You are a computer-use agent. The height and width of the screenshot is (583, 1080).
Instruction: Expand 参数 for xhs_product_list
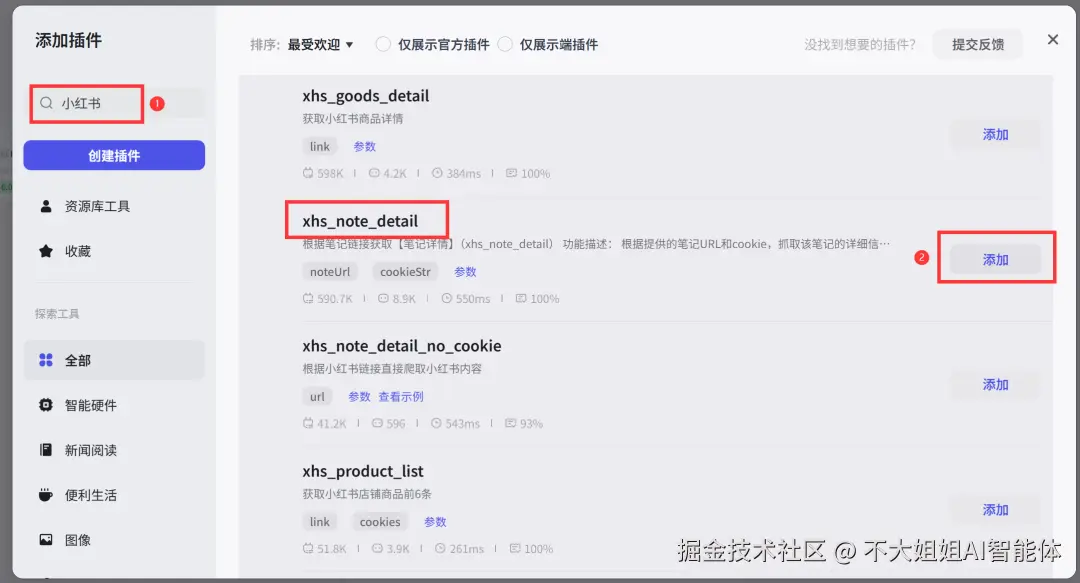point(435,522)
